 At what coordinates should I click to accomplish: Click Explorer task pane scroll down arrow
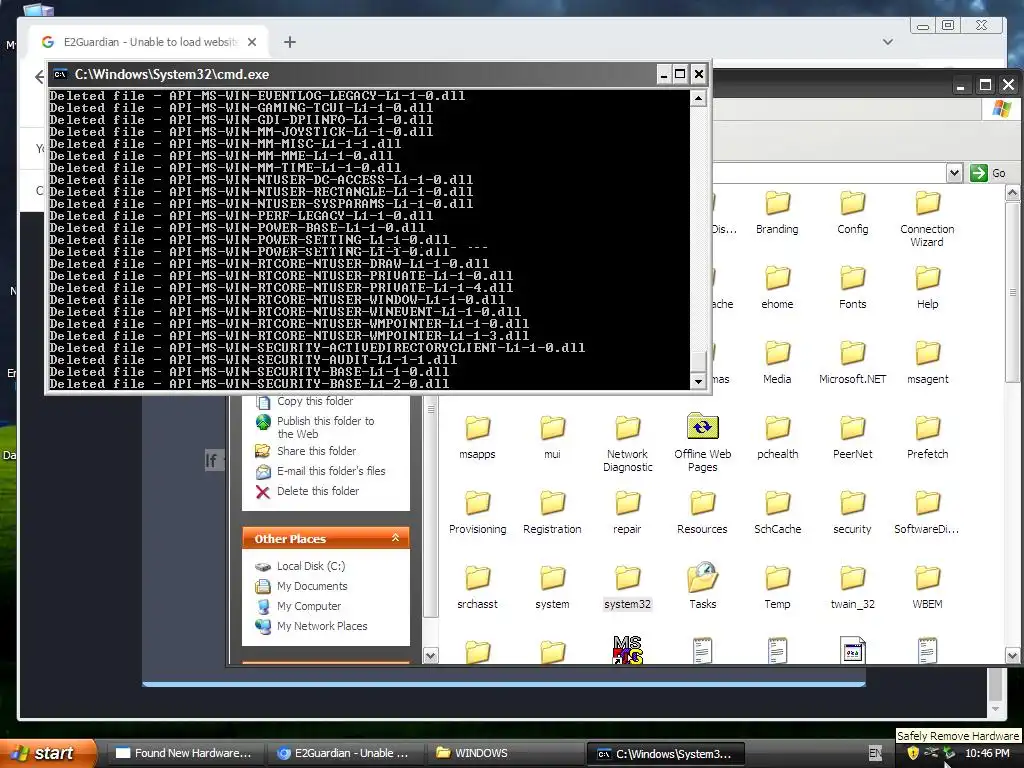pos(430,656)
